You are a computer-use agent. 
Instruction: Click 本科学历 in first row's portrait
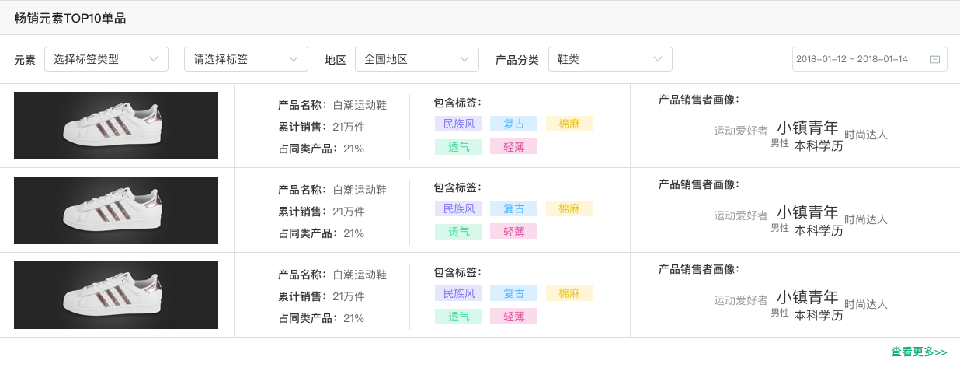[819, 146]
